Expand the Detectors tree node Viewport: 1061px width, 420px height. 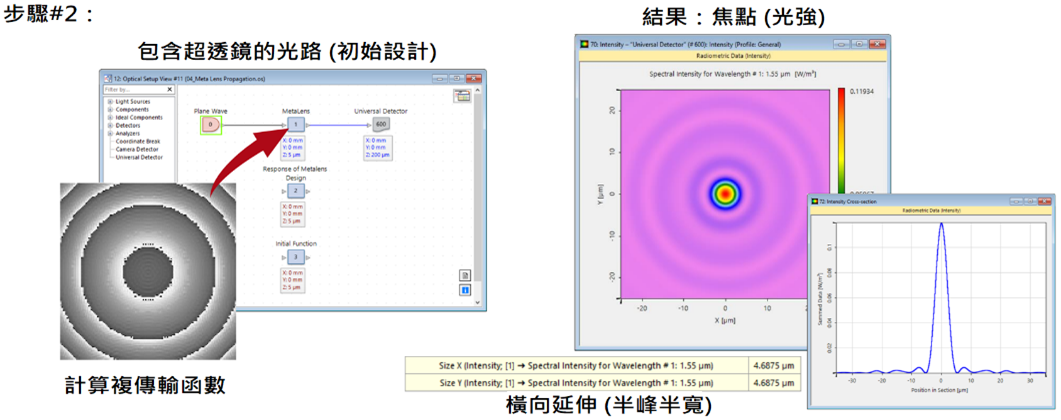(110, 126)
